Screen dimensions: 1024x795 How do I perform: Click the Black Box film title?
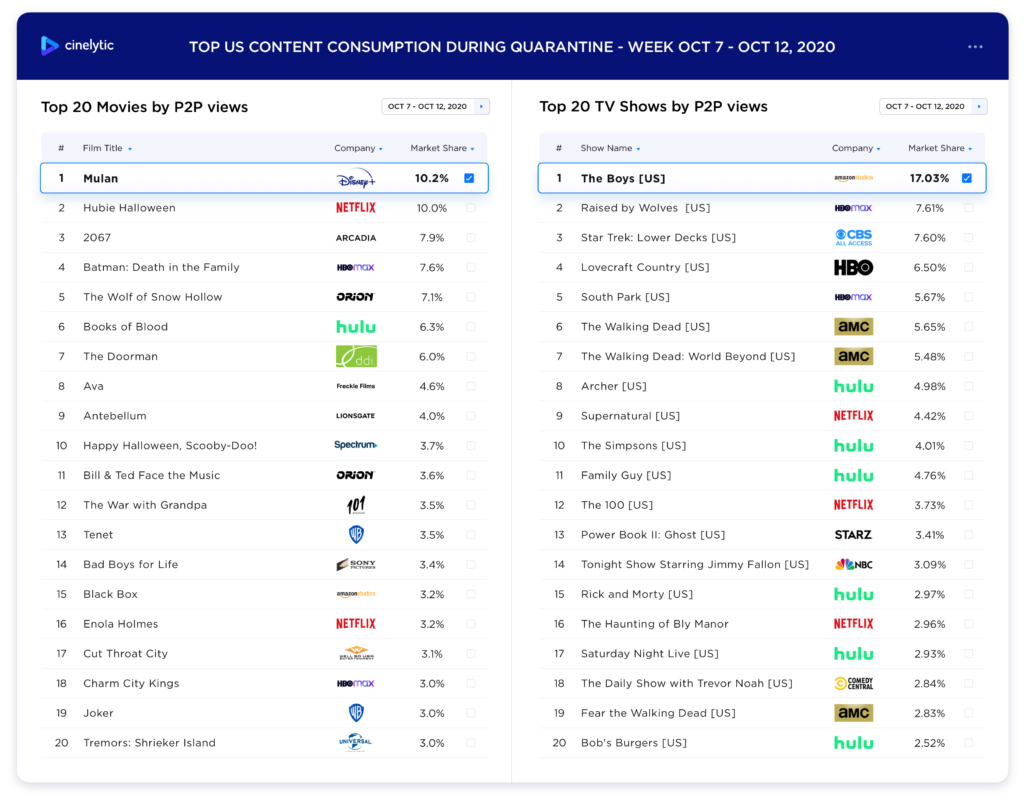coord(110,594)
